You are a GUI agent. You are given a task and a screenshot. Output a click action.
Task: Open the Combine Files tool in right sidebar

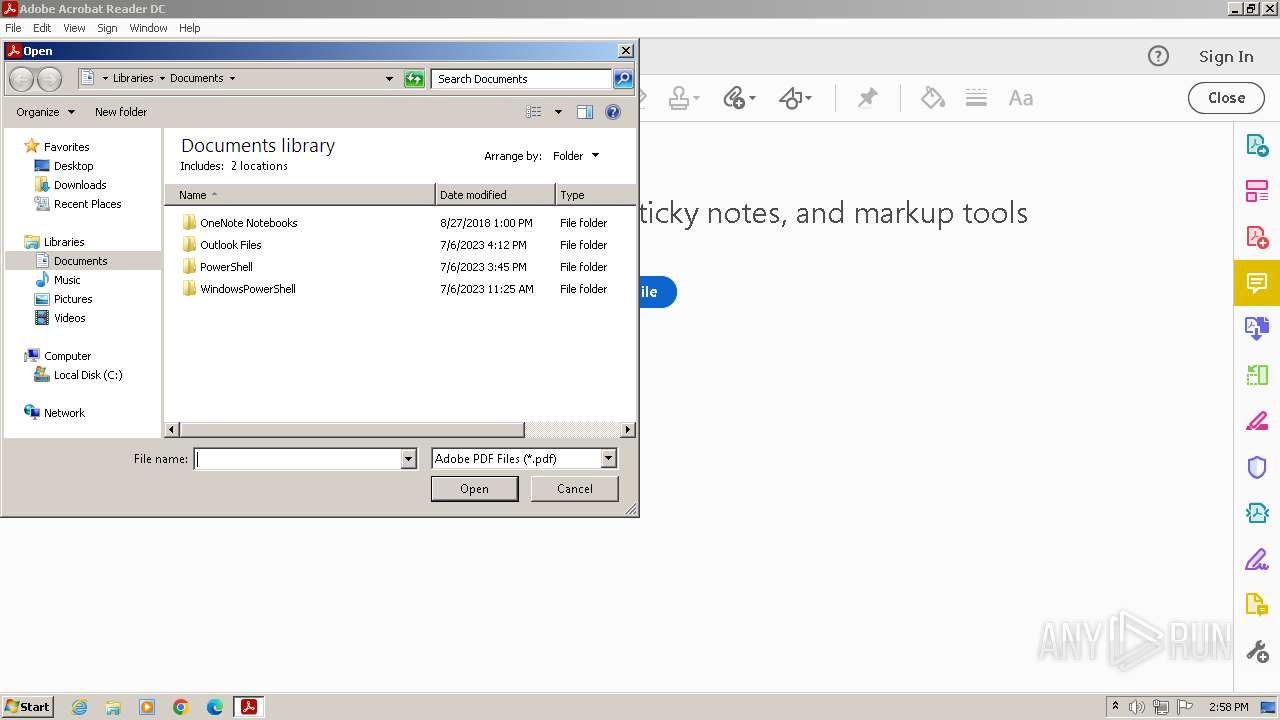(1257, 328)
